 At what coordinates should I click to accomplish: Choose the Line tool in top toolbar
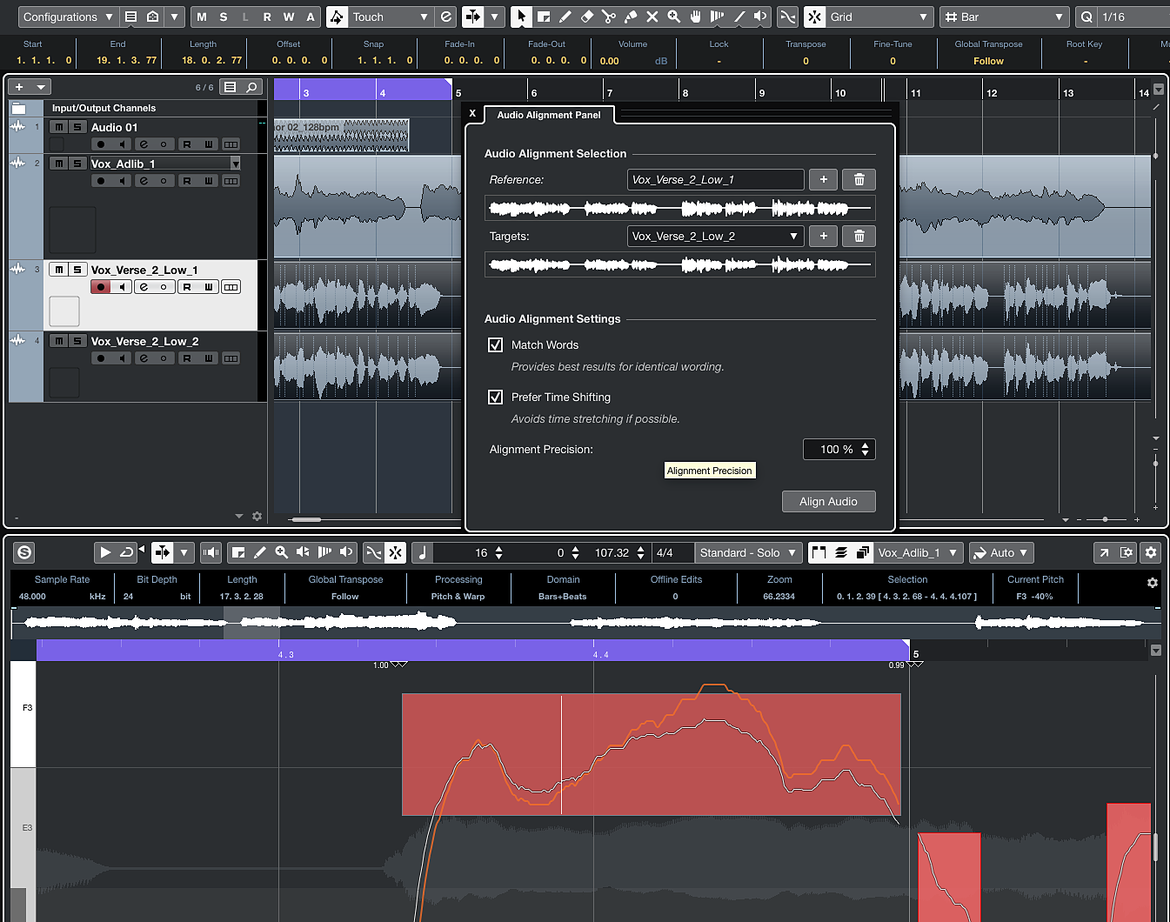pyautogui.click(x=739, y=16)
